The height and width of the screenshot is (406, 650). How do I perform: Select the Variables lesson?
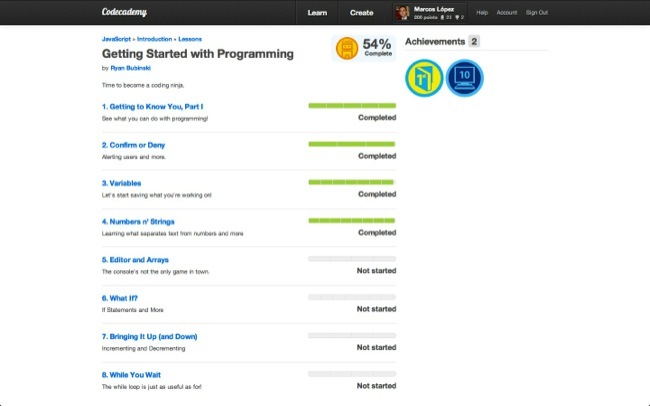(x=121, y=183)
